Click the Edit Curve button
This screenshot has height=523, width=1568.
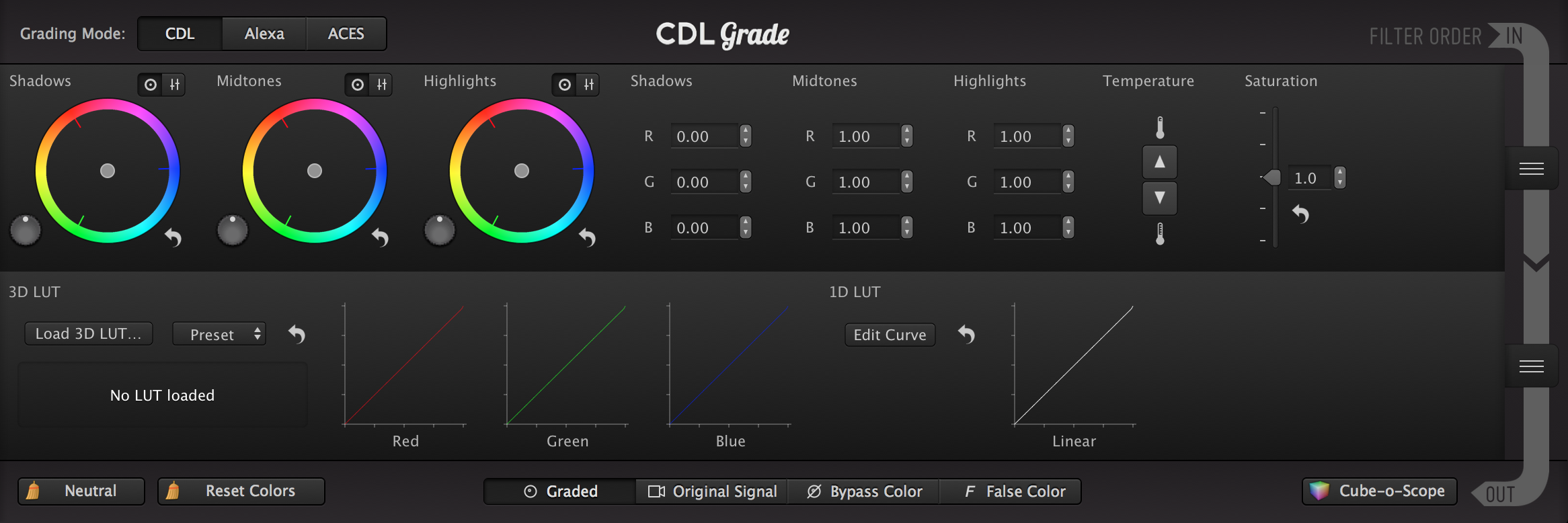click(x=890, y=335)
